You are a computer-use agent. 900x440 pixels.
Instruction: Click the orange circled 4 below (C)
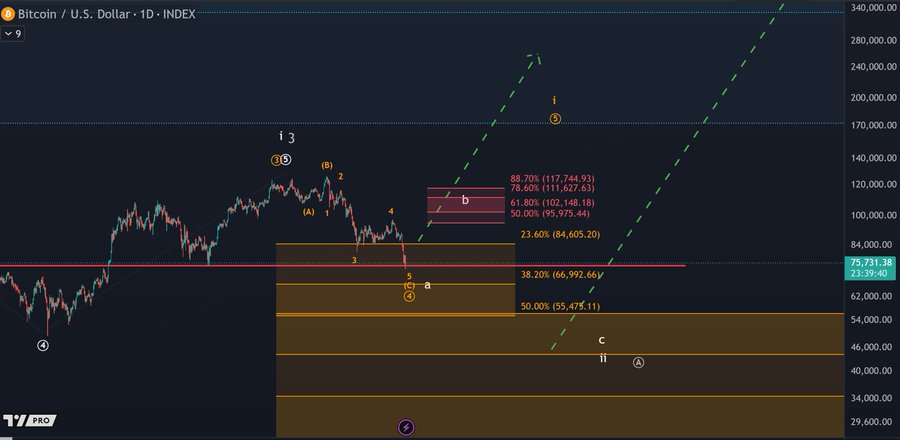tap(409, 297)
